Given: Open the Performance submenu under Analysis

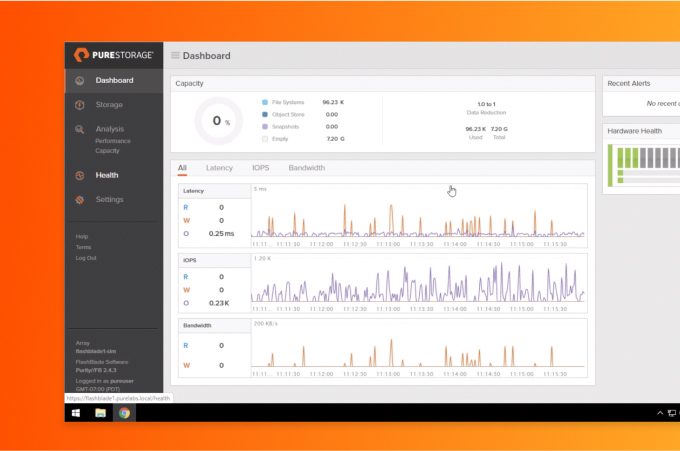Looking at the screenshot, I should [112, 141].
